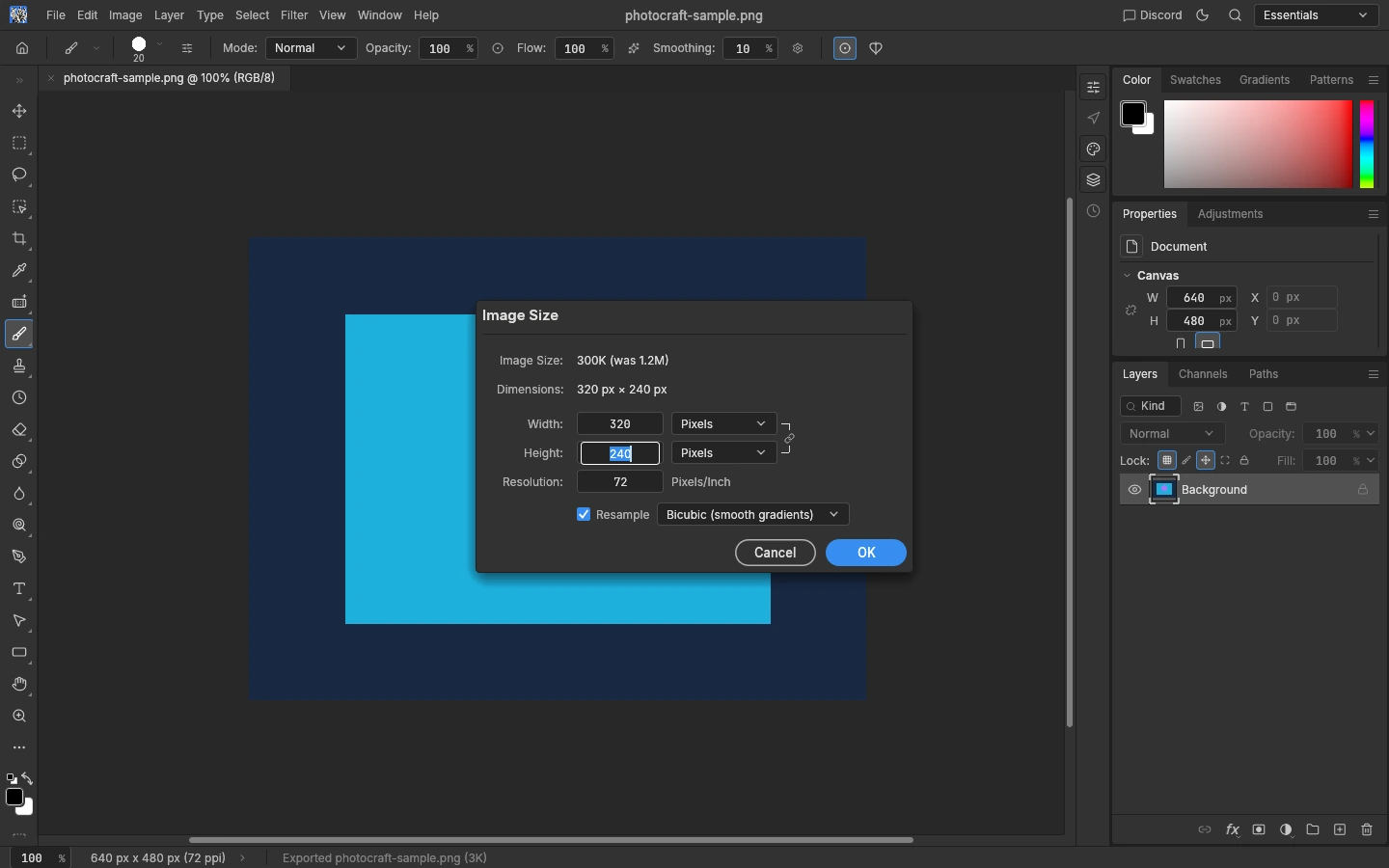Select the Clone Stamp tool
The width and height of the screenshot is (1389, 868).
(x=19, y=366)
